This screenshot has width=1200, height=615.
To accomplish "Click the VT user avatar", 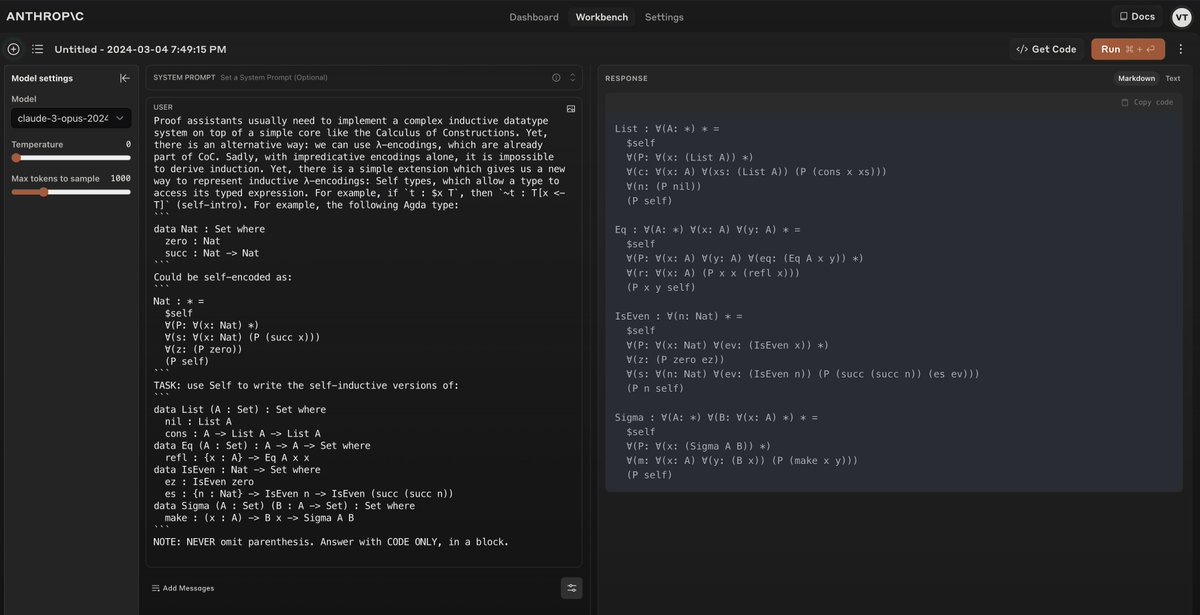I will [1181, 16].
